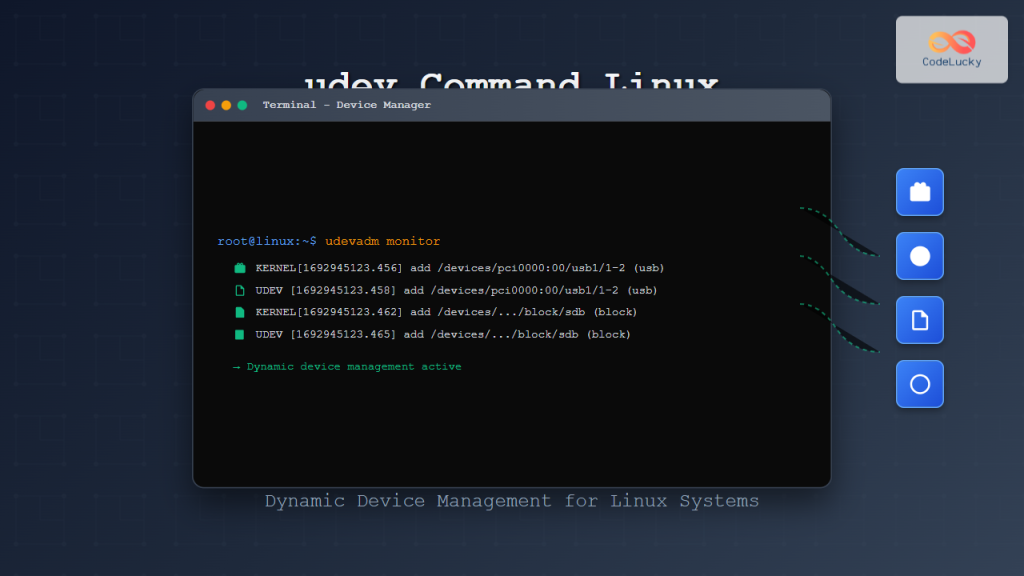Viewport: 1024px width, 576px height.
Task: Click the filled circle record icon
Action: coord(919,256)
